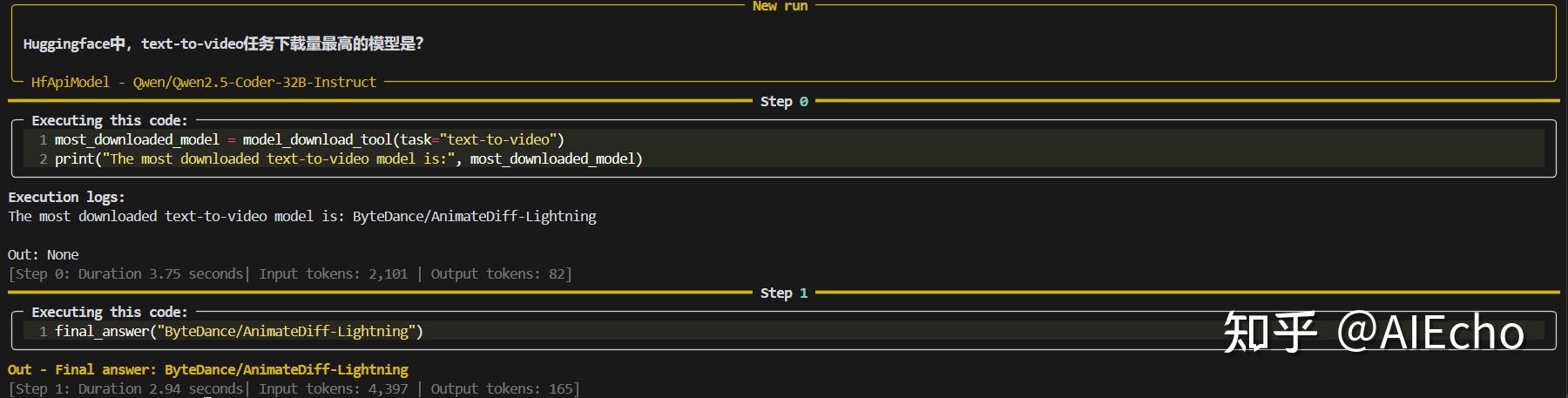The height and width of the screenshot is (398, 1568).
Task: Click "Executing this code:" label under Step 1
Action: point(109,312)
